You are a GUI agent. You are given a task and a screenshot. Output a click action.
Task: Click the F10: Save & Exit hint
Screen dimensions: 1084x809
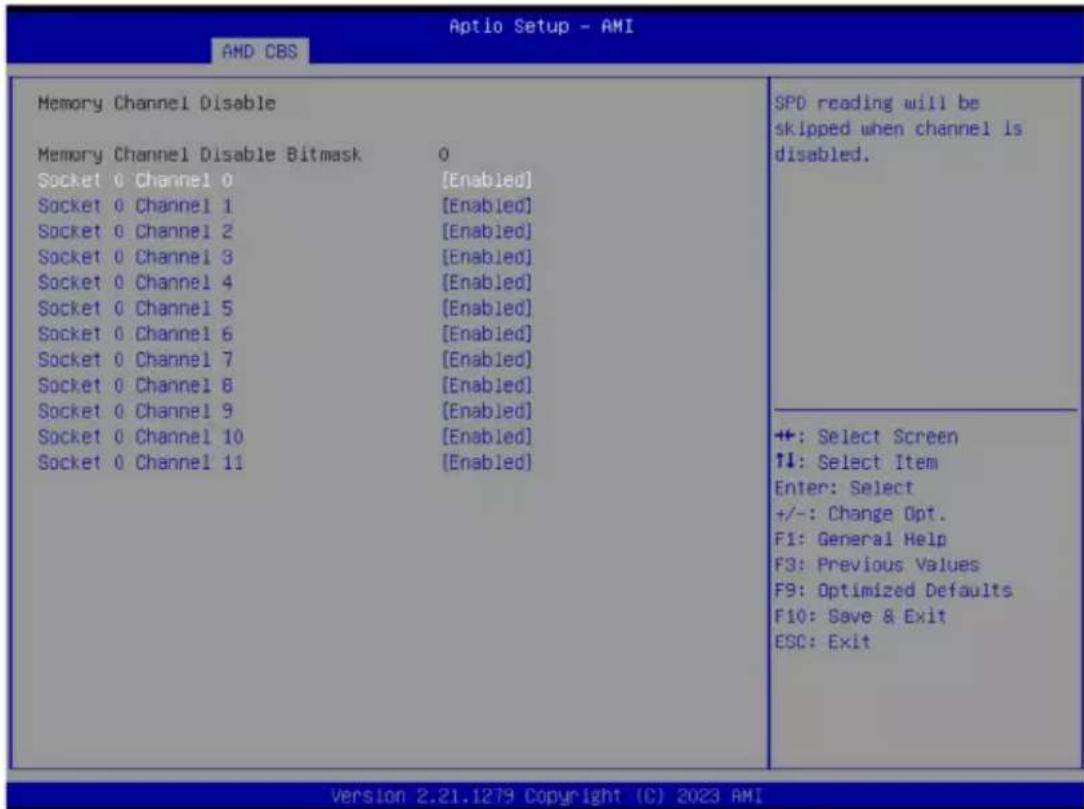tap(860, 616)
